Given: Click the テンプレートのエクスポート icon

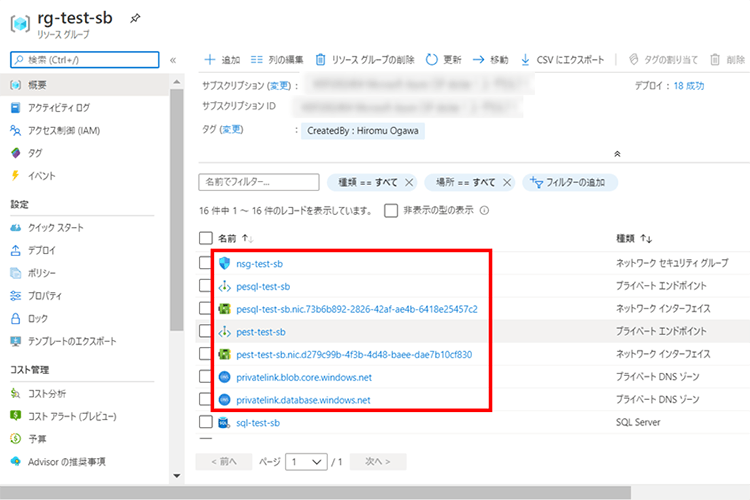Looking at the screenshot, I should tap(16, 341).
